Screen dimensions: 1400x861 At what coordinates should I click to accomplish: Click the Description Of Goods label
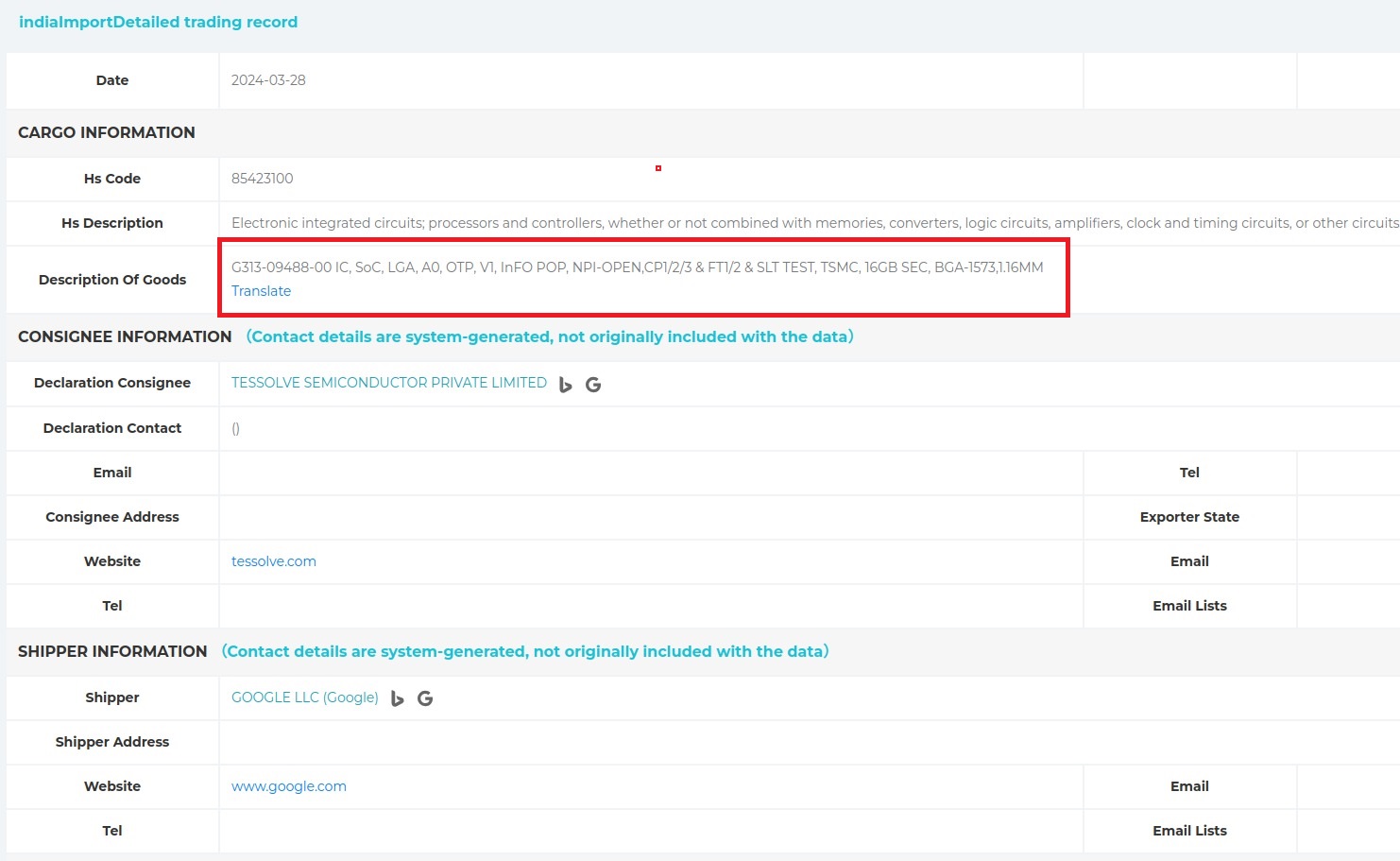click(112, 280)
